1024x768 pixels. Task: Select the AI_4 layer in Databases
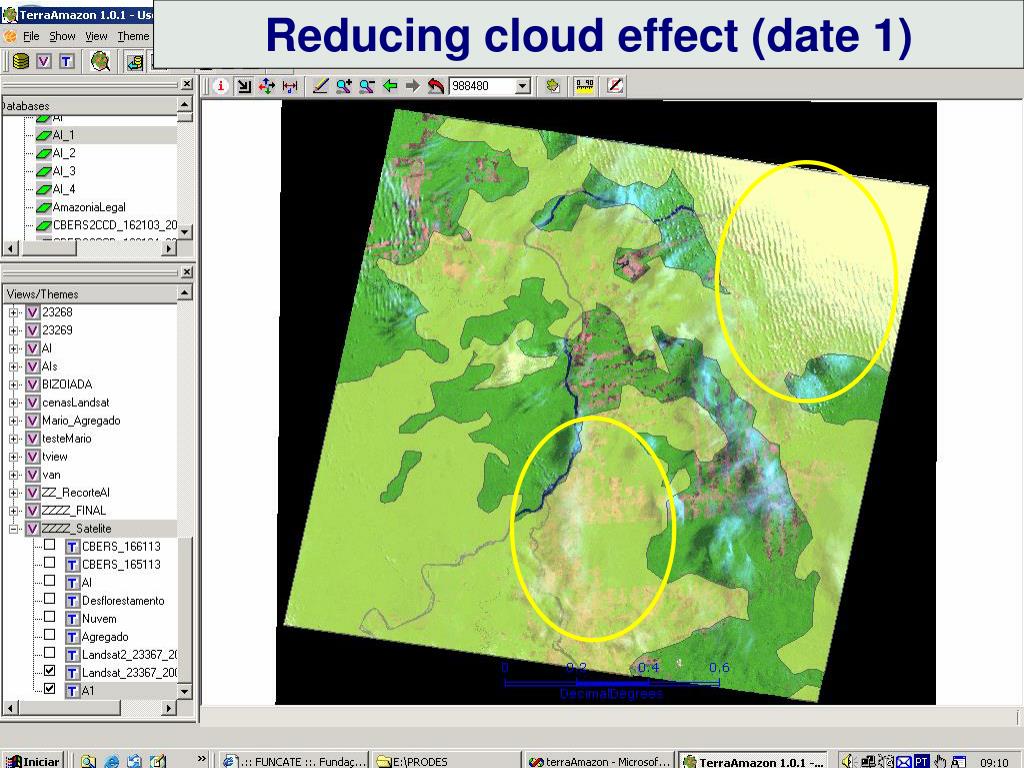64,189
